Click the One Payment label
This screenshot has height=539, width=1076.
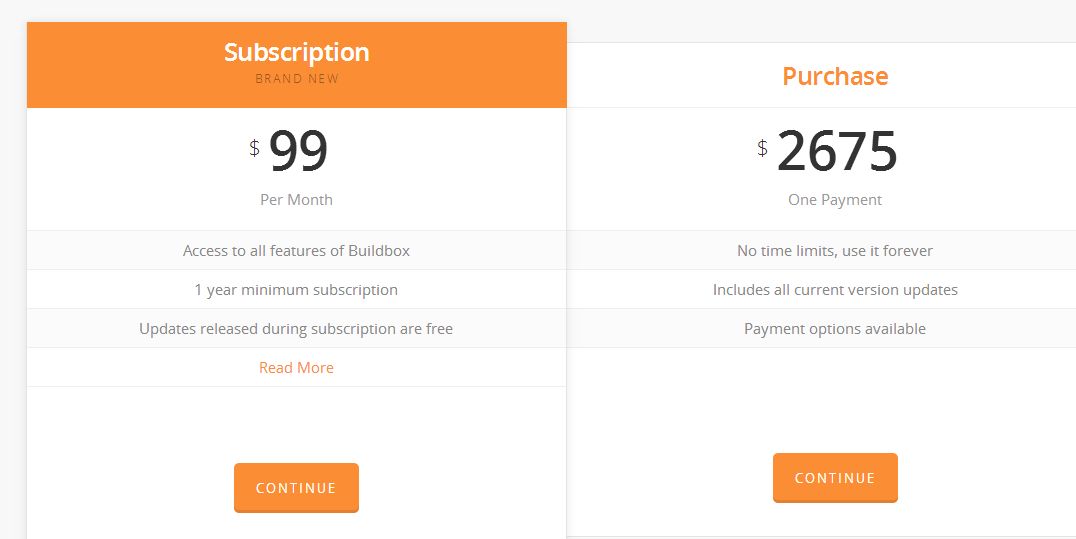click(x=835, y=200)
